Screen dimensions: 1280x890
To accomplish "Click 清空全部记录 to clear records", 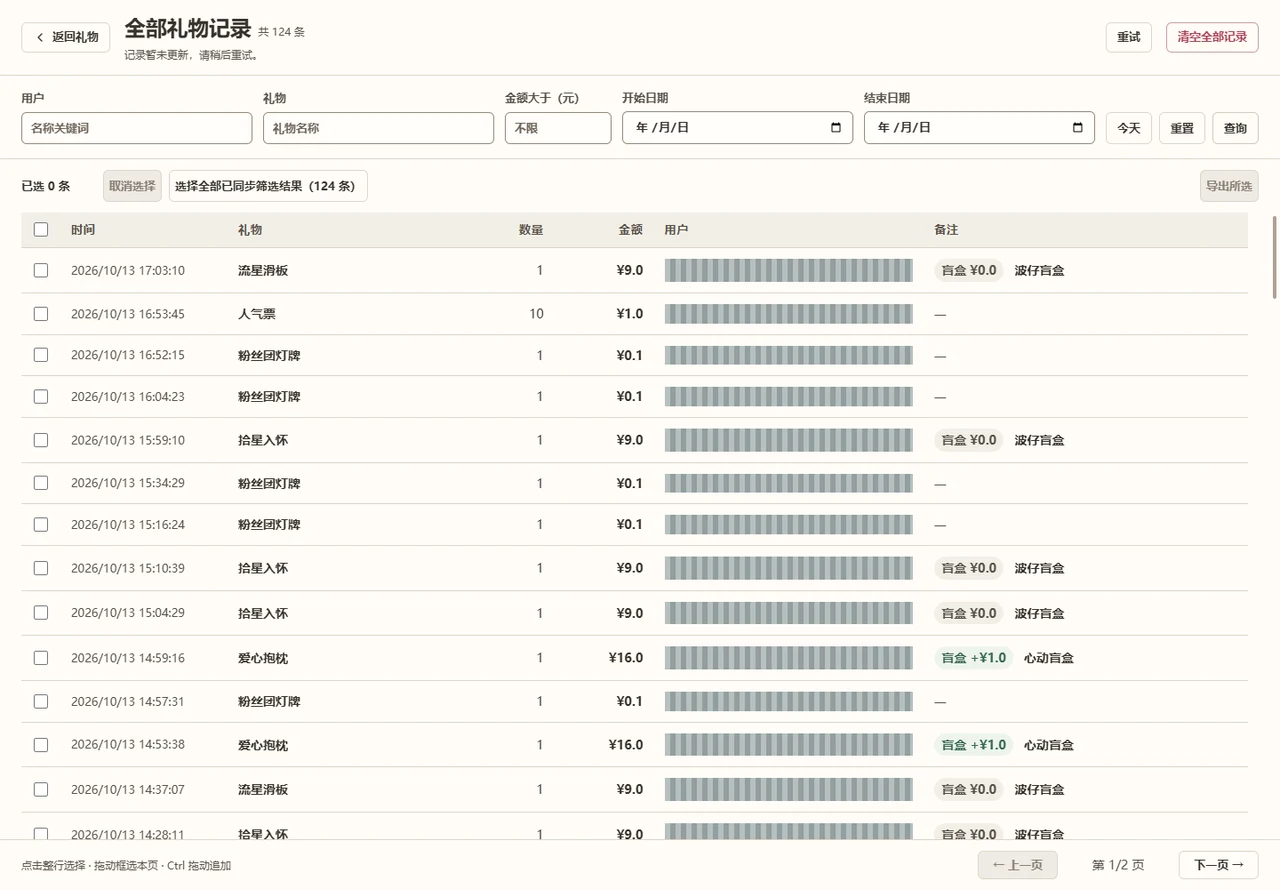I will pyautogui.click(x=1212, y=37).
